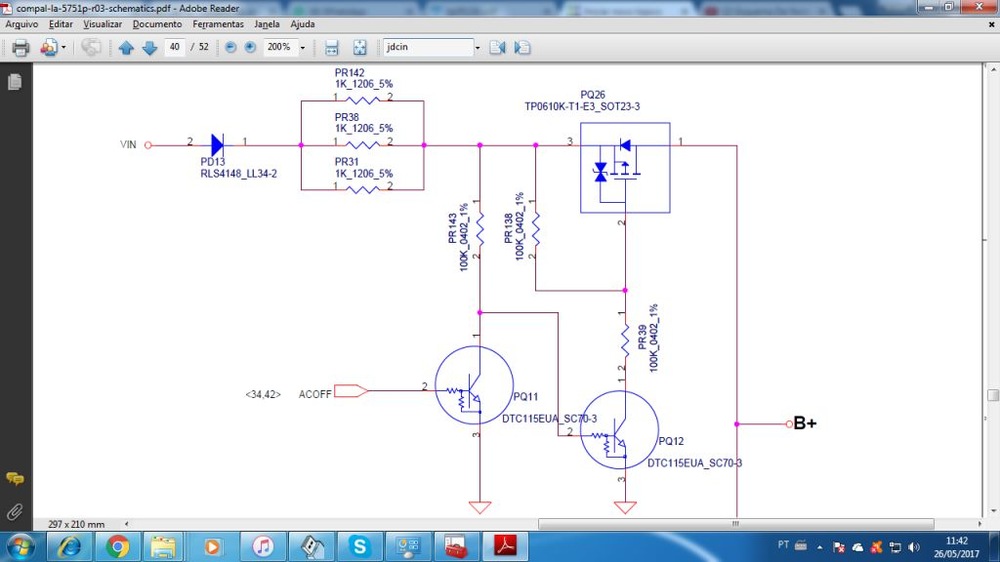Screen dimensions: 1000x562
Task: Expand the find box options dropdown
Action: 477,47
